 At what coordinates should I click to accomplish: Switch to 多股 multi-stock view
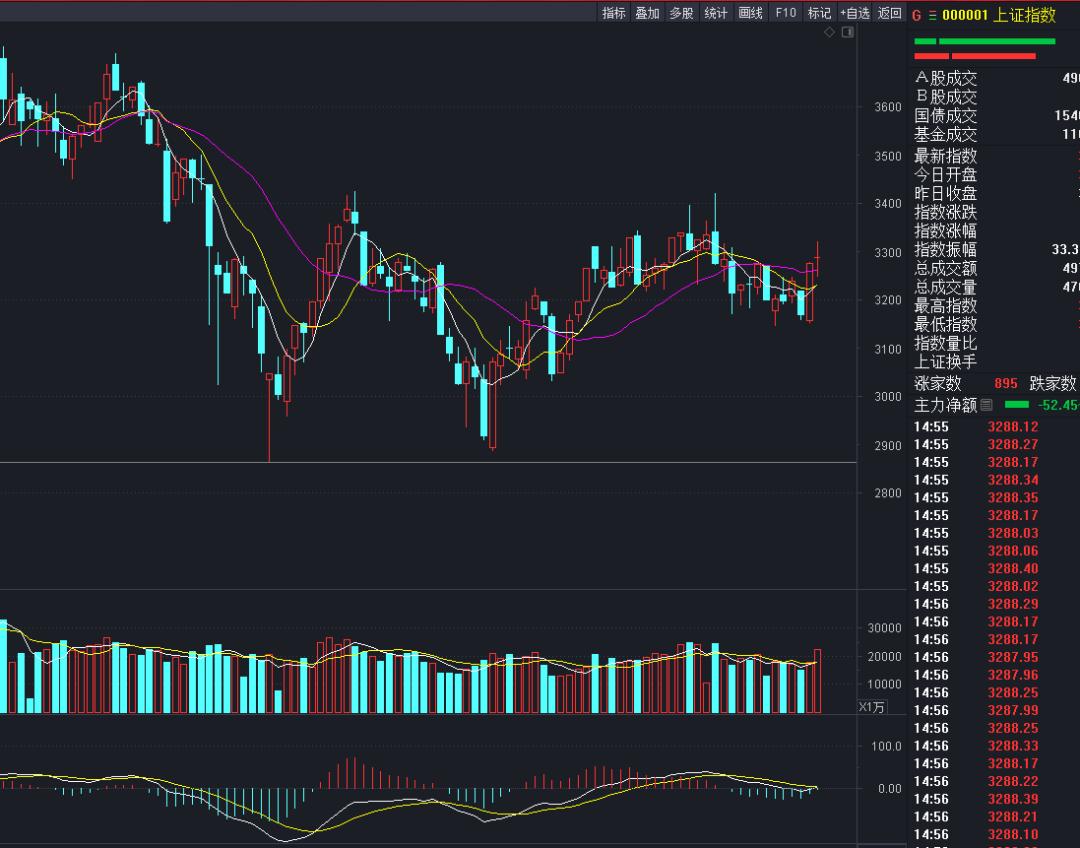click(x=682, y=13)
